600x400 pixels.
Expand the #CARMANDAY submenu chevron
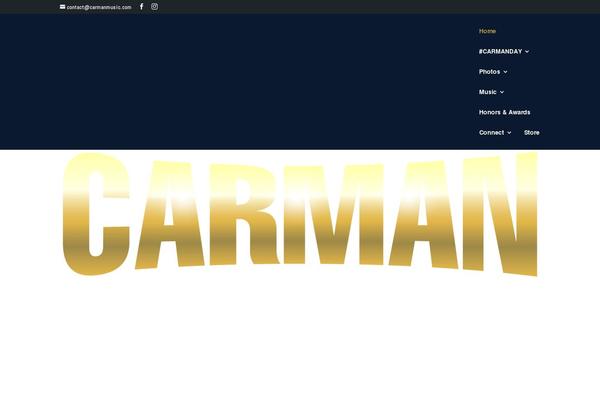pyautogui.click(x=527, y=52)
